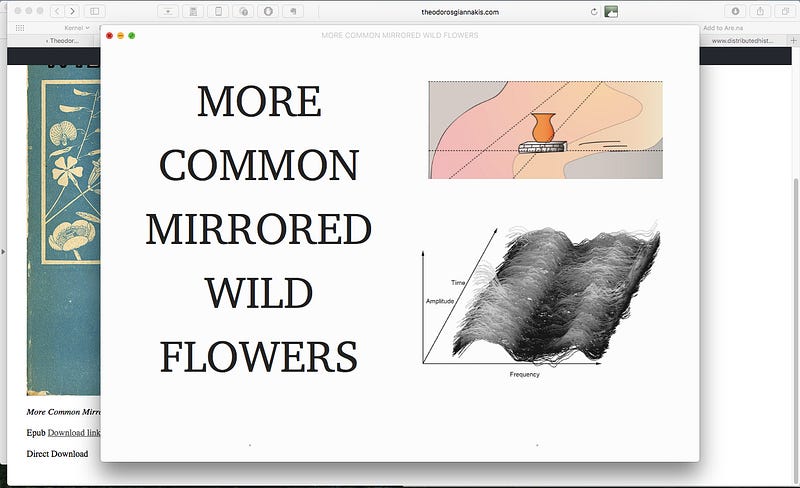Add a new tab with plus button

click(x=793, y=41)
